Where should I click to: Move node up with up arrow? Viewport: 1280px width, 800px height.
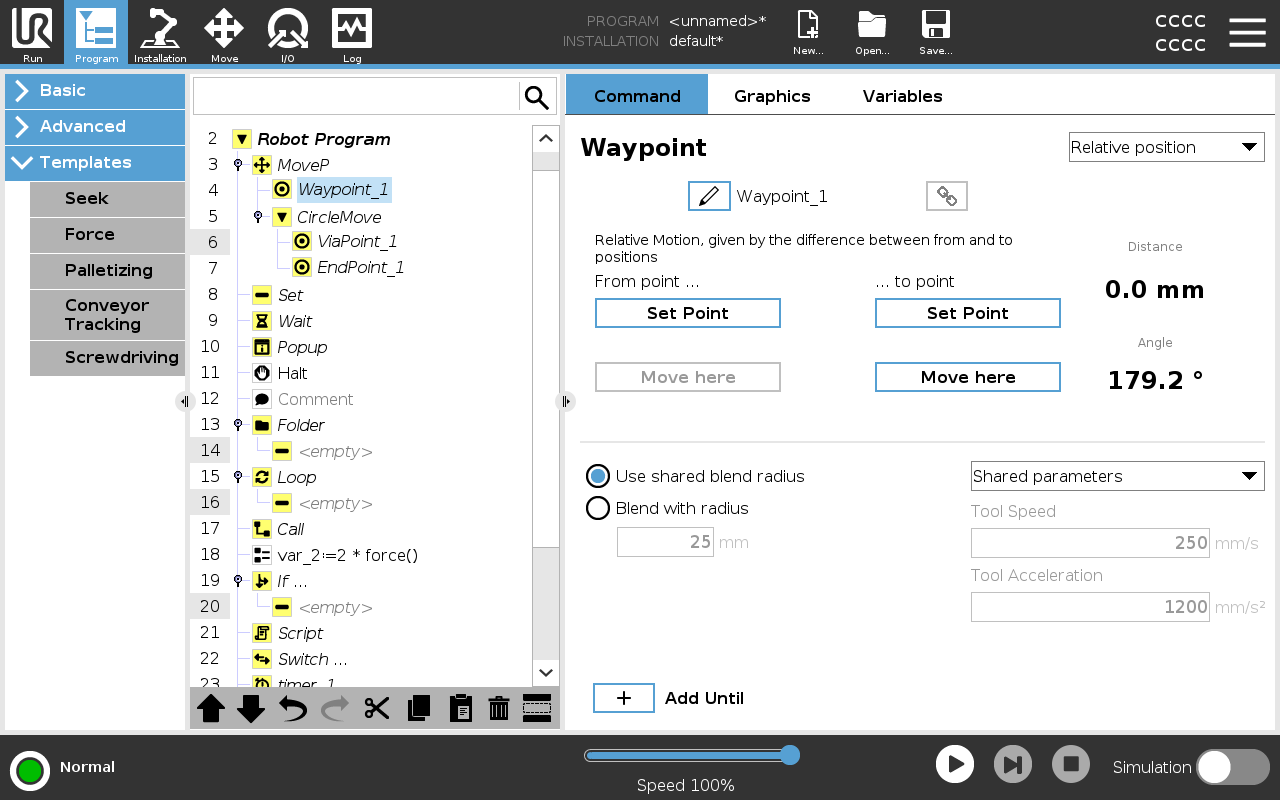pyautogui.click(x=211, y=708)
